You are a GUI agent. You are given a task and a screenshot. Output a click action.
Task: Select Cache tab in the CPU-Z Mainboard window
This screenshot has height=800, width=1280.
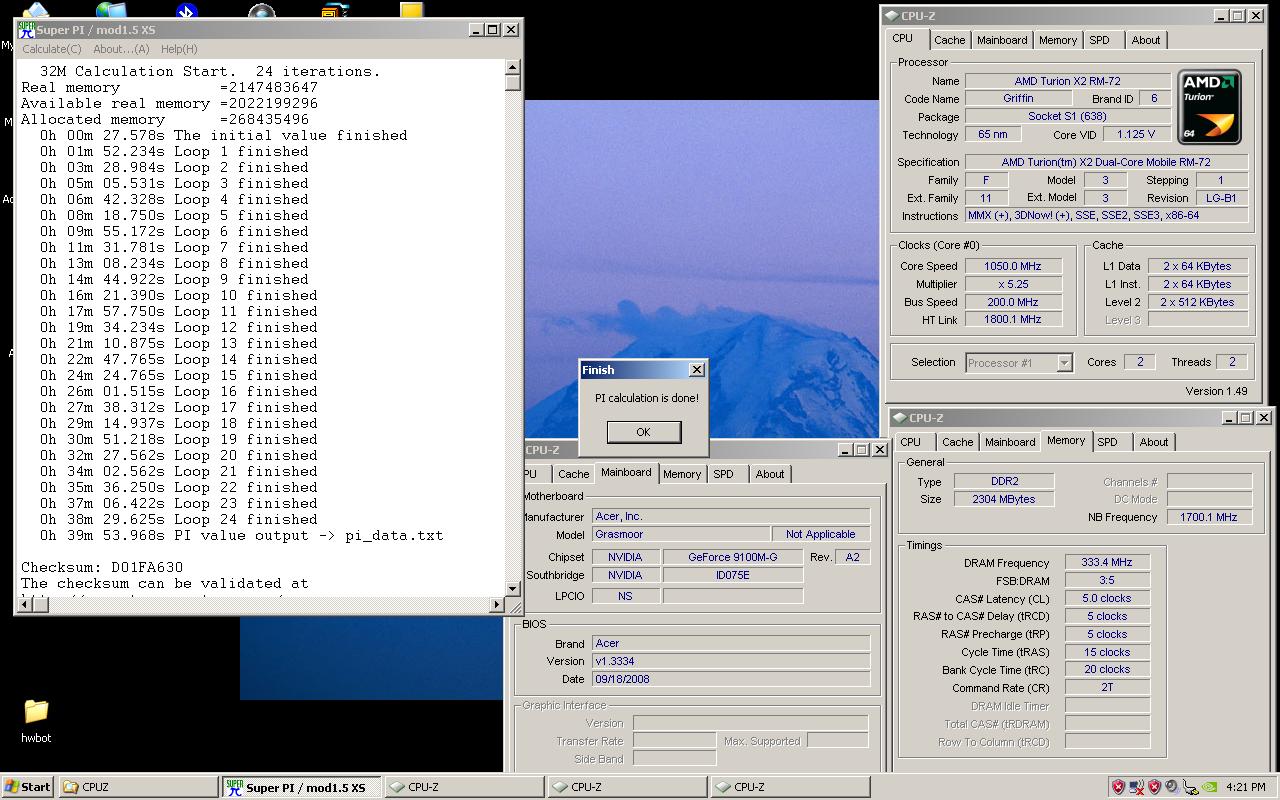pyautogui.click(x=574, y=474)
